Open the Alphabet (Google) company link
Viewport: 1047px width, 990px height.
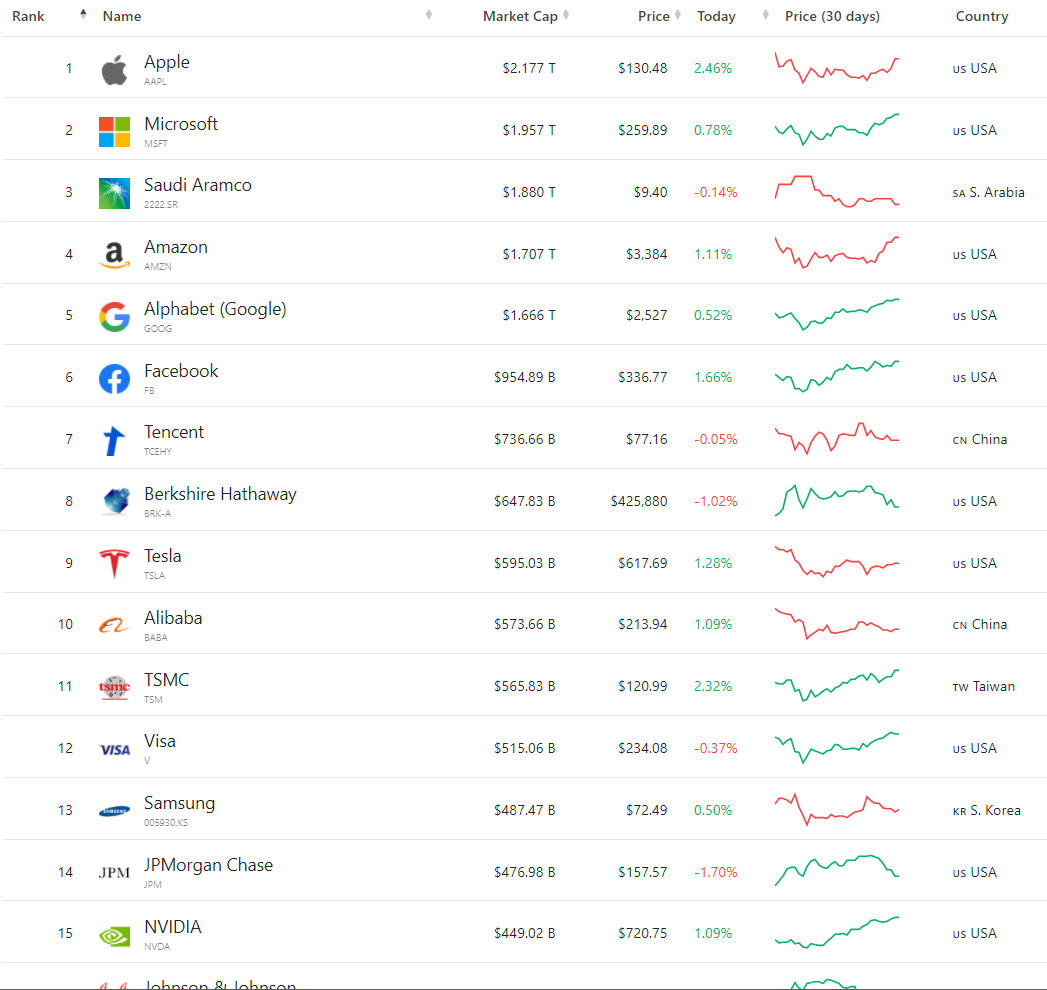click(215, 309)
